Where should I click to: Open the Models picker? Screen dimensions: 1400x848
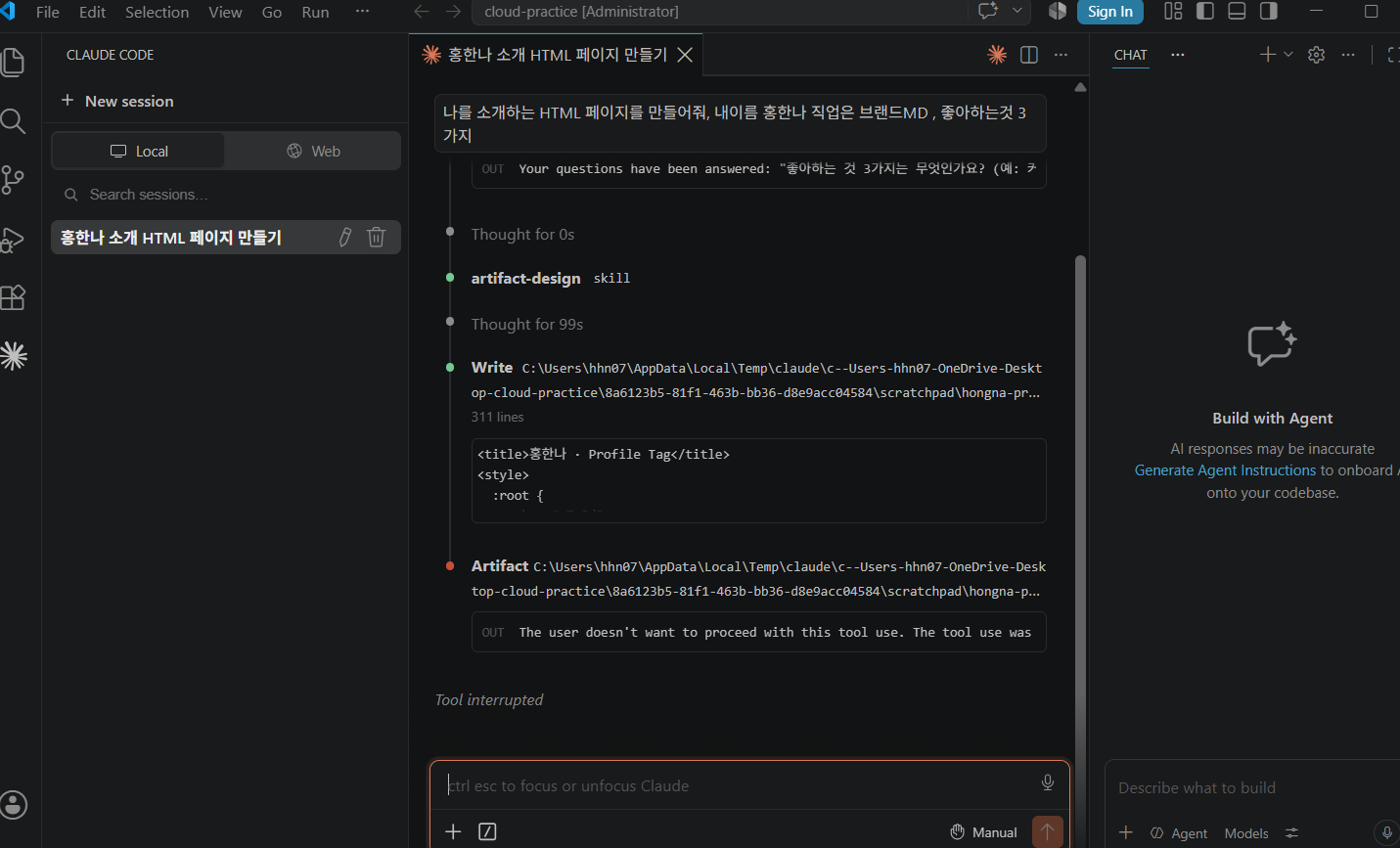(x=1246, y=833)
